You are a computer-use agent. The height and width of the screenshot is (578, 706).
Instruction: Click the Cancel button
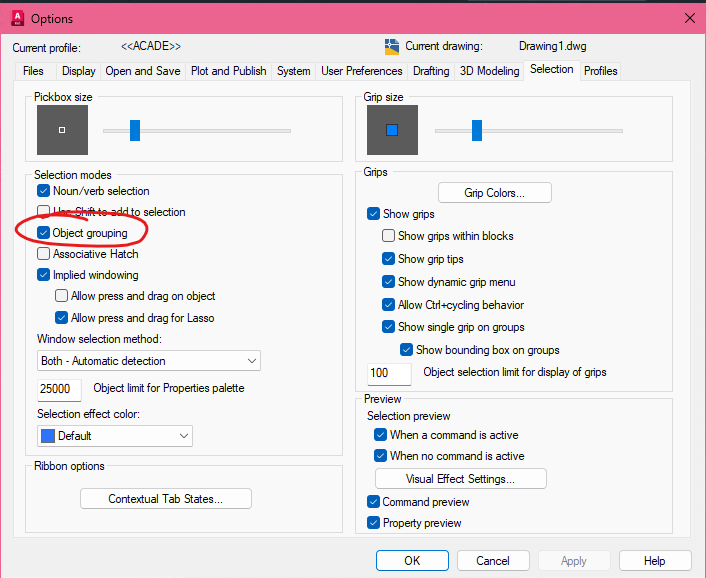pos(493,561)
